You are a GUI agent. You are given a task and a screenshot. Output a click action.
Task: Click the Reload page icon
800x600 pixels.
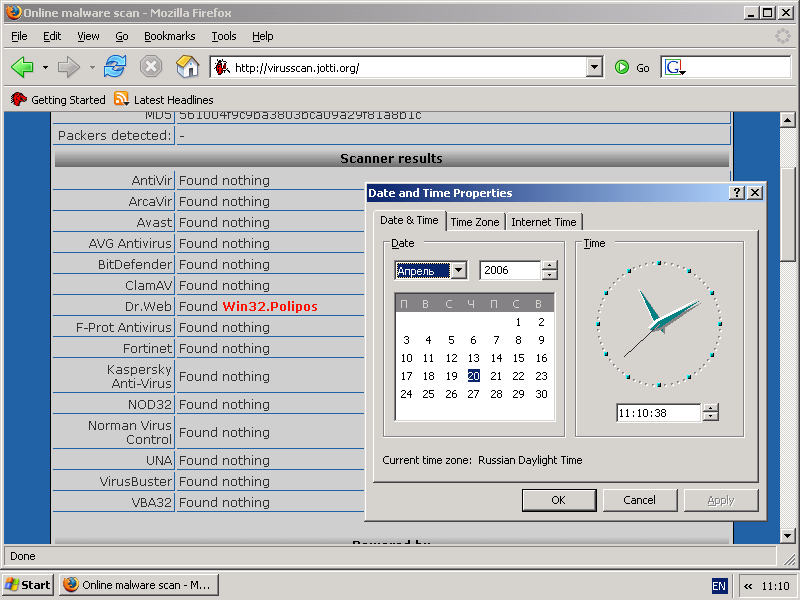pos(115,67)
